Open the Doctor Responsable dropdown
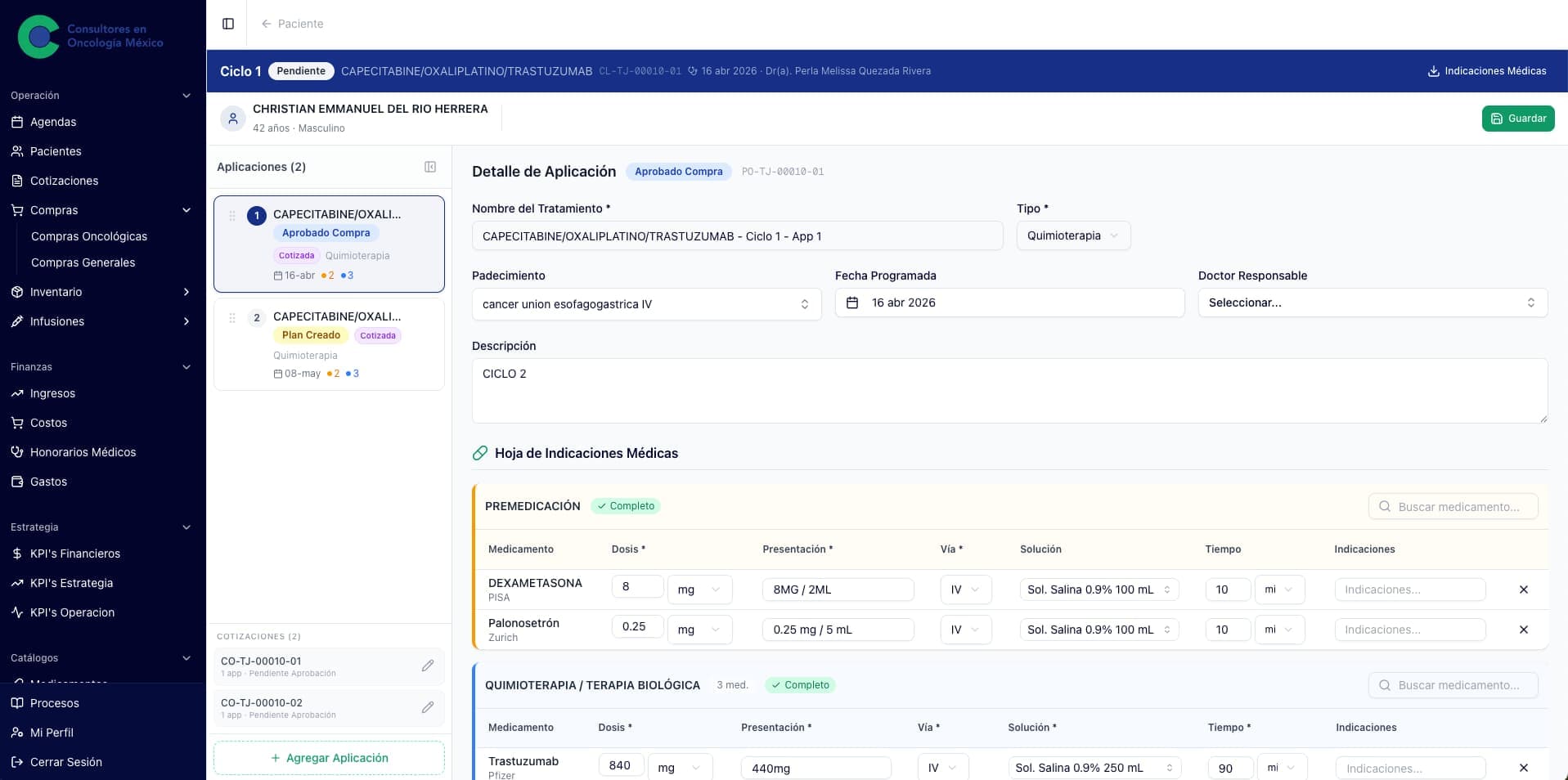 tap(1373, 303)
